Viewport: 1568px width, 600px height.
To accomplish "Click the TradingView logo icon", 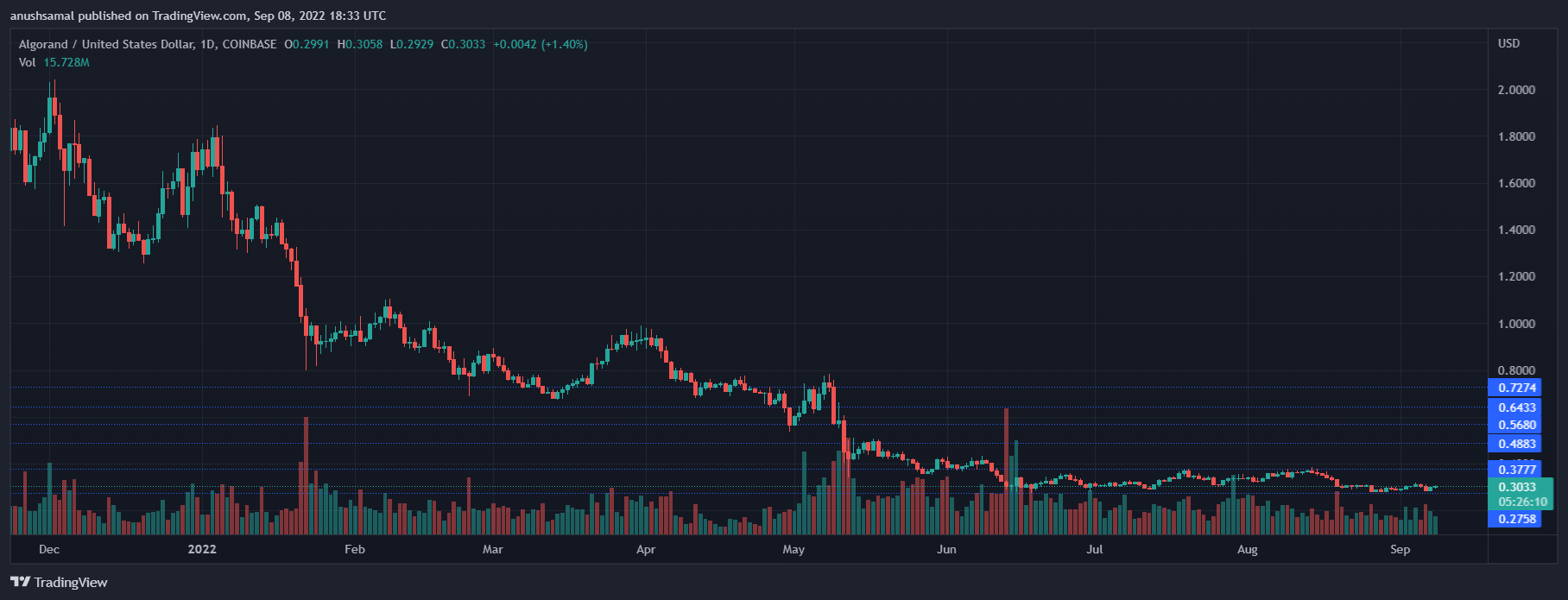I will (x=20, y=582).
